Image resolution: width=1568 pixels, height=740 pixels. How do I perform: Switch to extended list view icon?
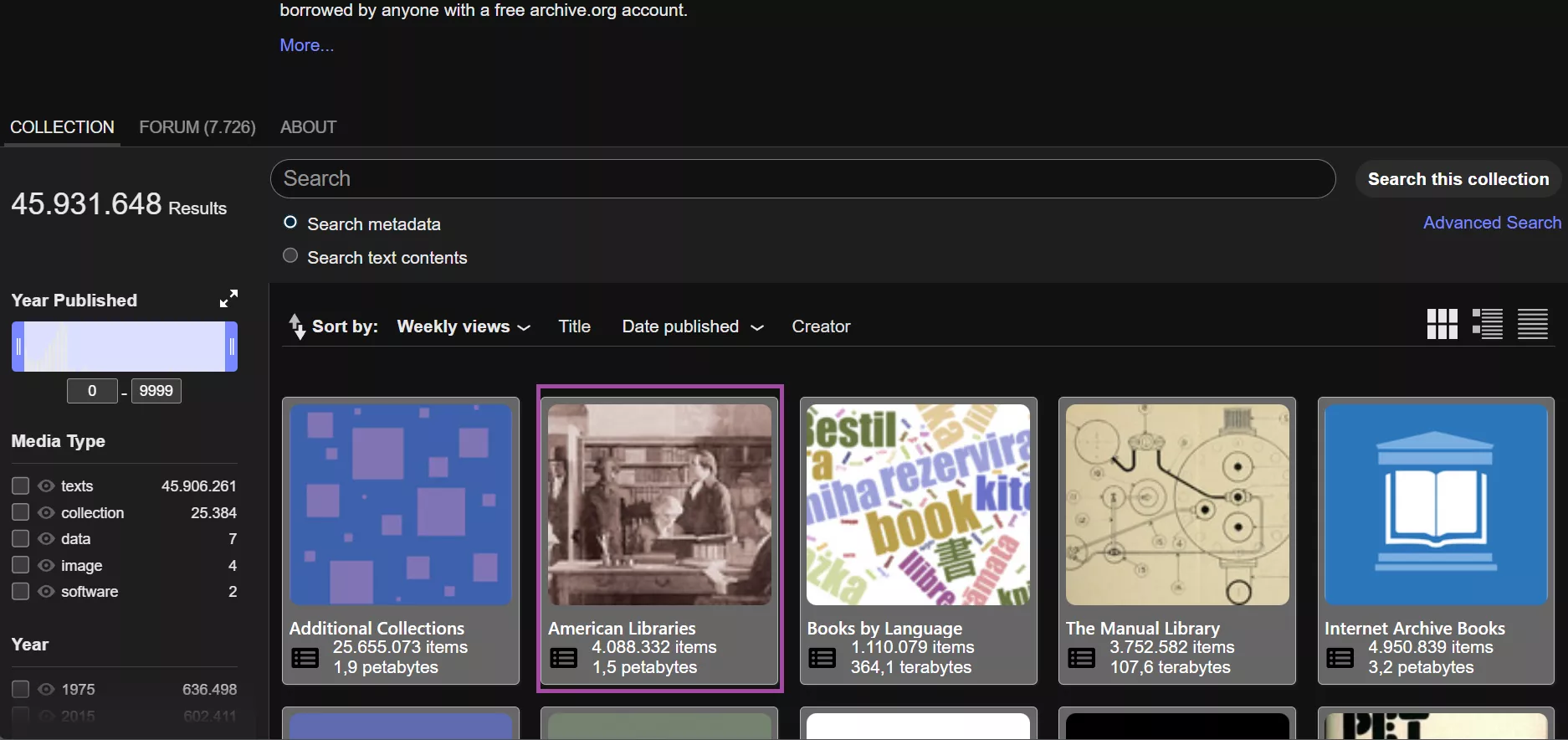tap(1488, 324)
